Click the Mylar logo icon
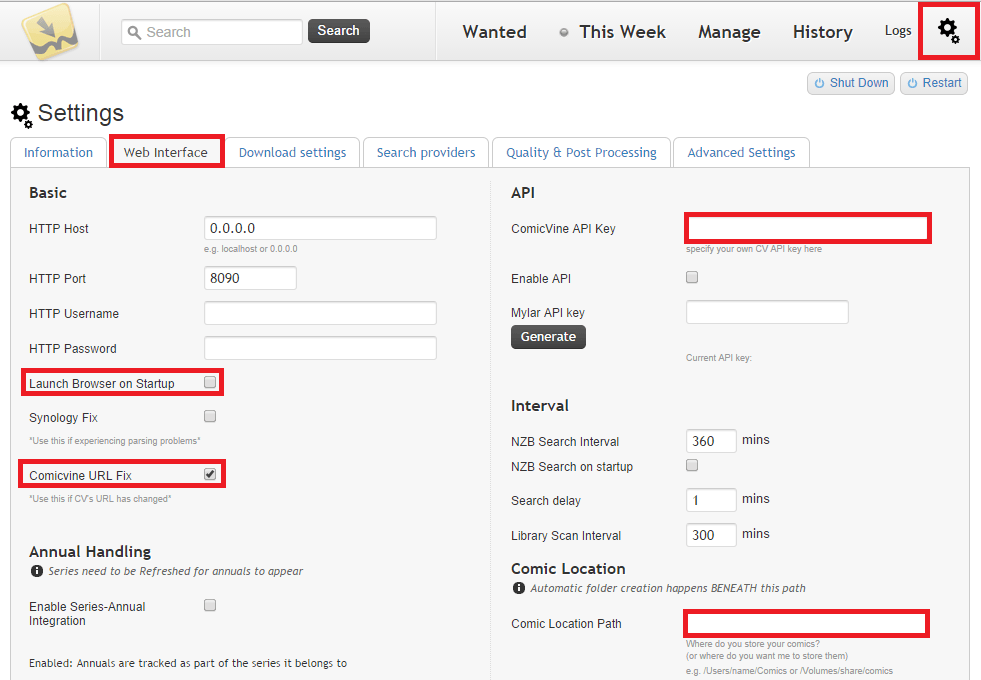981x680 pixels. click(50, 32)
